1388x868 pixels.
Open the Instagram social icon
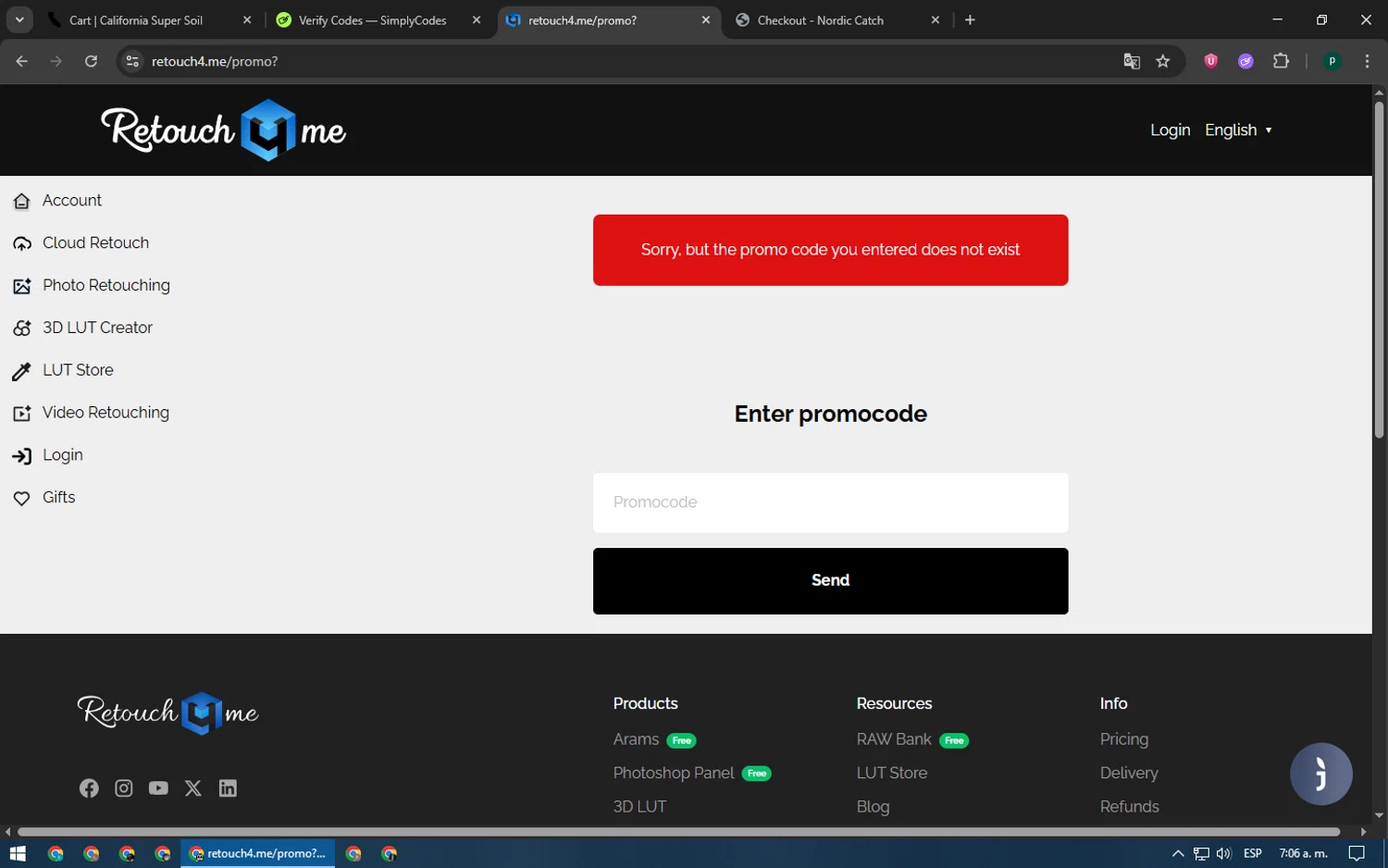click(124, 788)
